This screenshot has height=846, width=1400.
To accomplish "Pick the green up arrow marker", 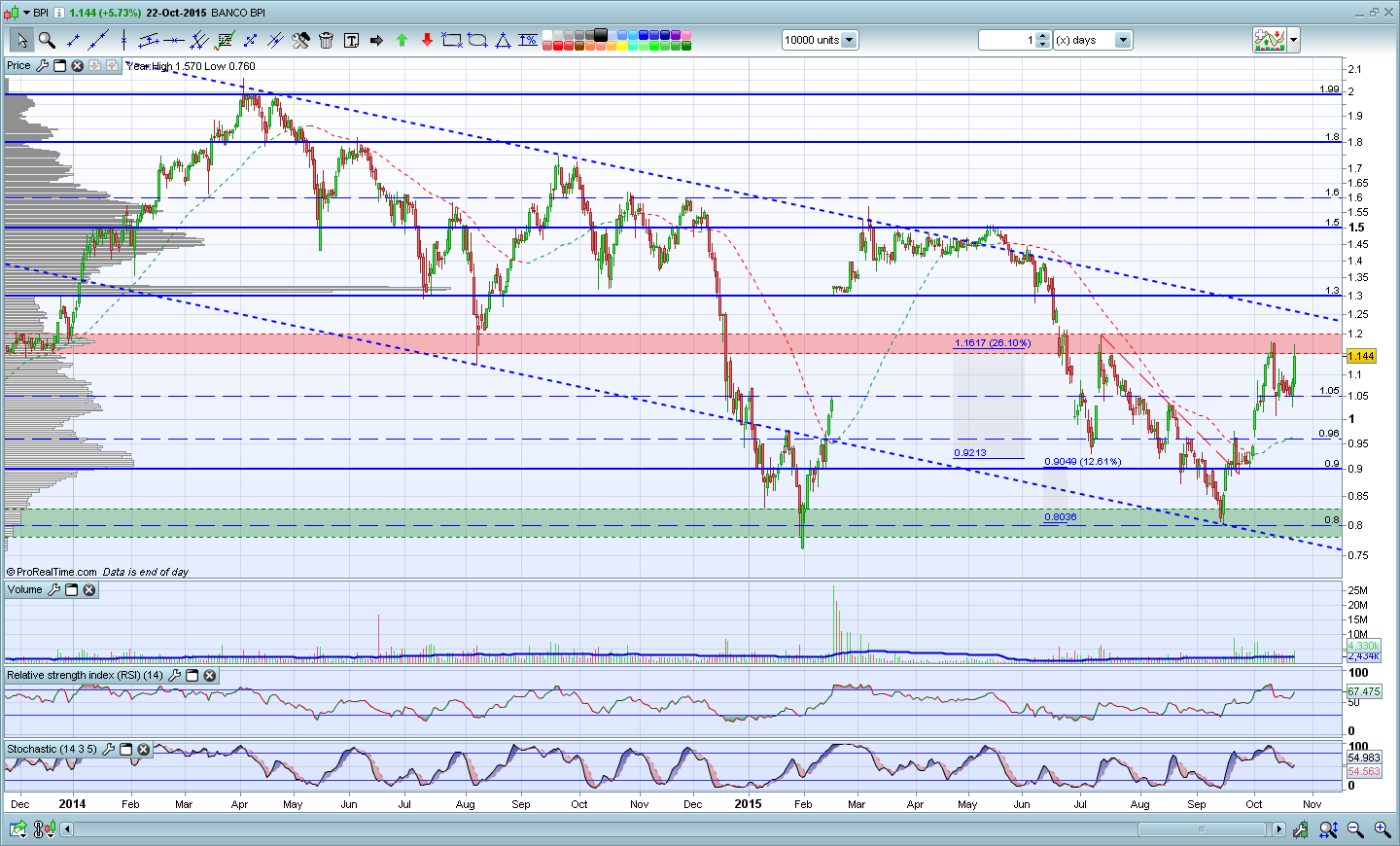I will pyautogui.click(x=402, y=40).
